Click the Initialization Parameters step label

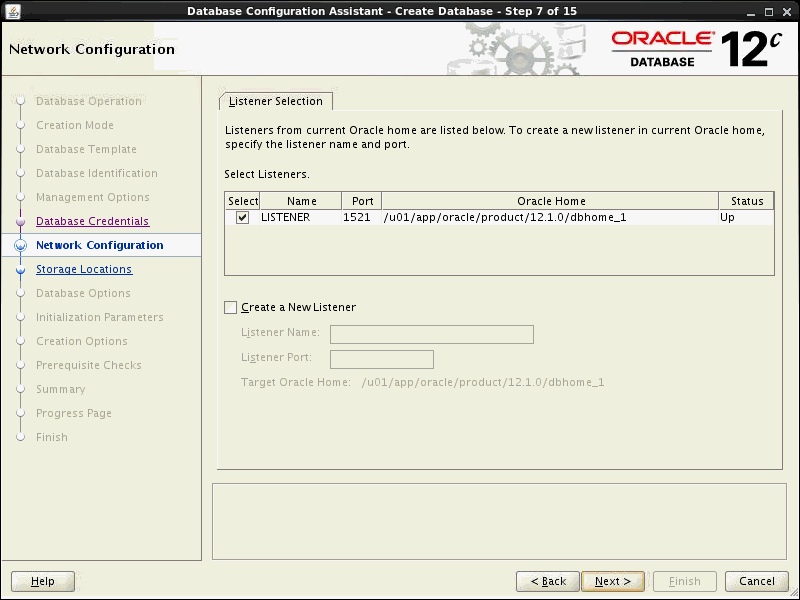100,317
